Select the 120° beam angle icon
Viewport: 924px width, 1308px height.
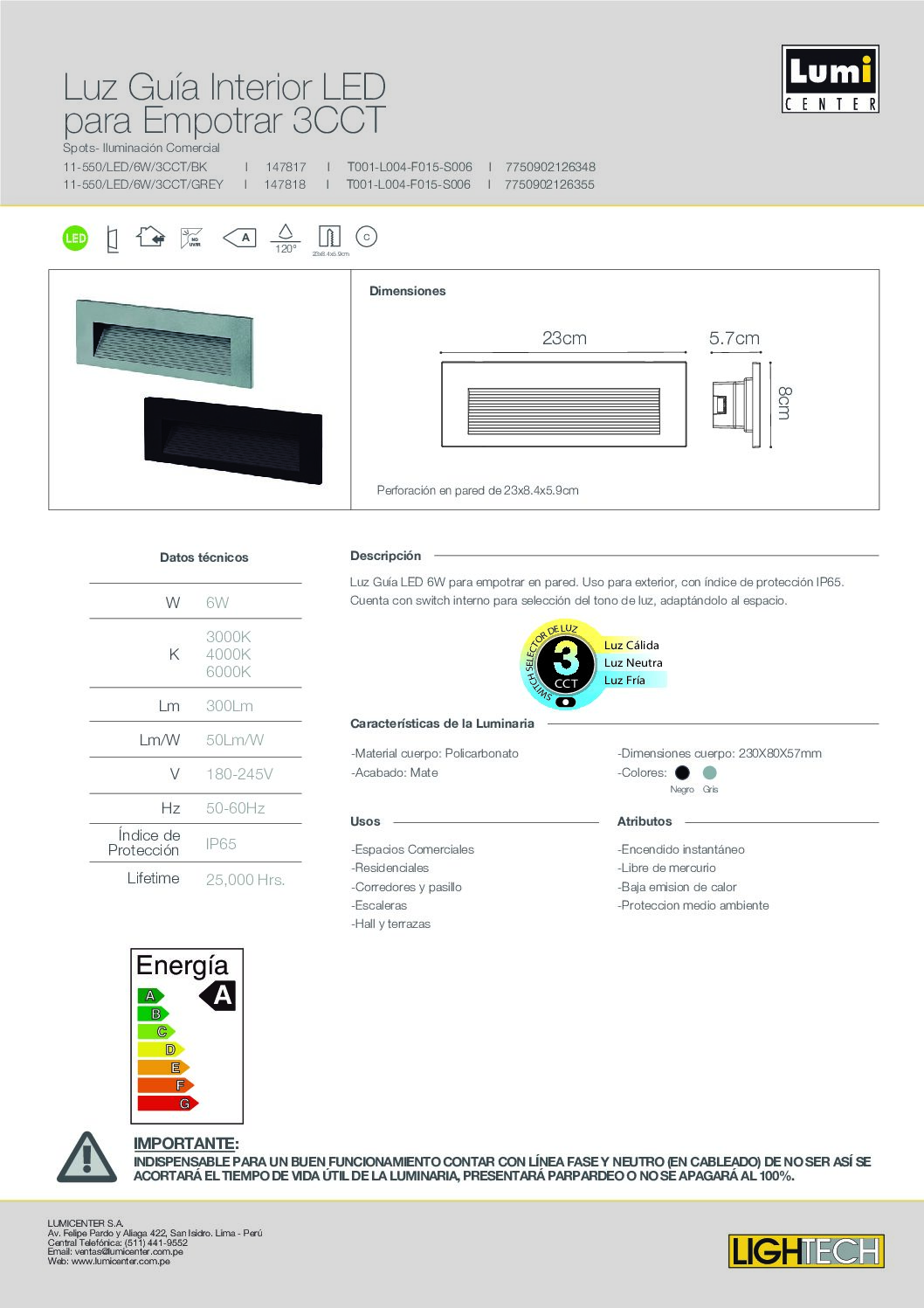(x=286, y=238)
